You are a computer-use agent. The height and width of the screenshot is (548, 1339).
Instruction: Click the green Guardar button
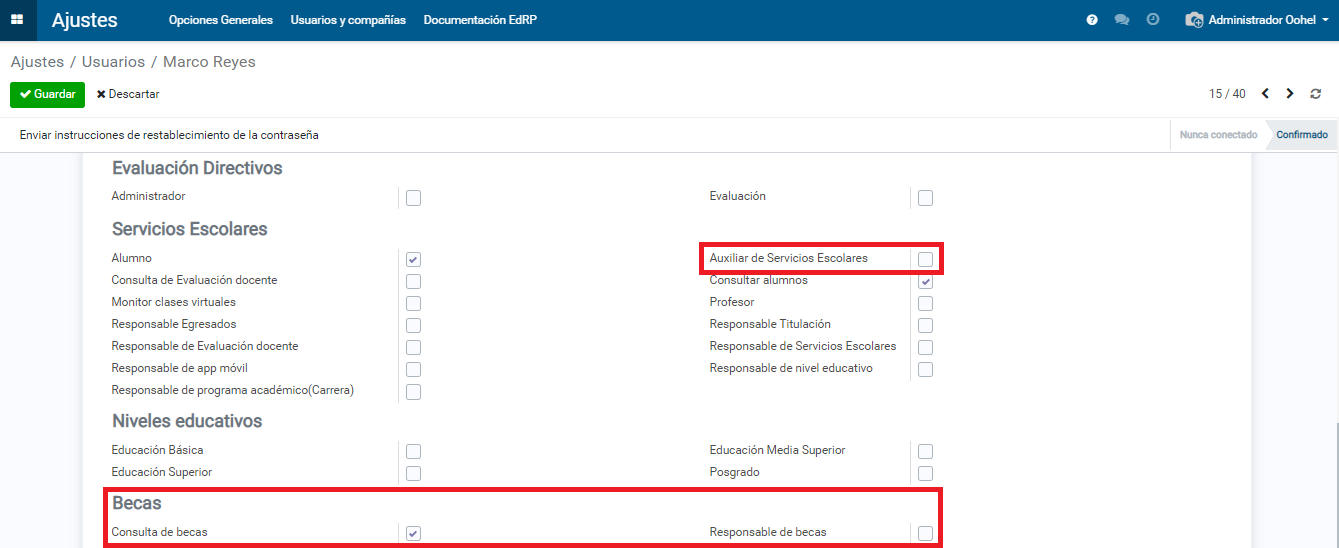tap(47, 94)
